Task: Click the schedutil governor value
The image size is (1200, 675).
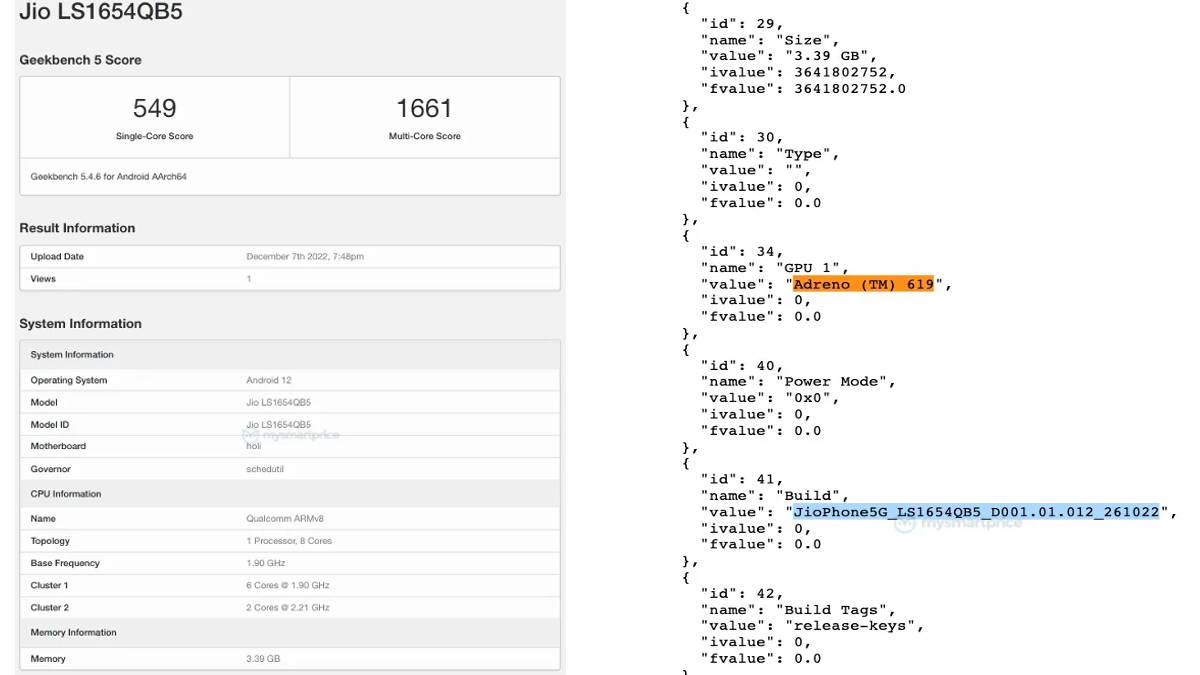Action: coord(267,469)
